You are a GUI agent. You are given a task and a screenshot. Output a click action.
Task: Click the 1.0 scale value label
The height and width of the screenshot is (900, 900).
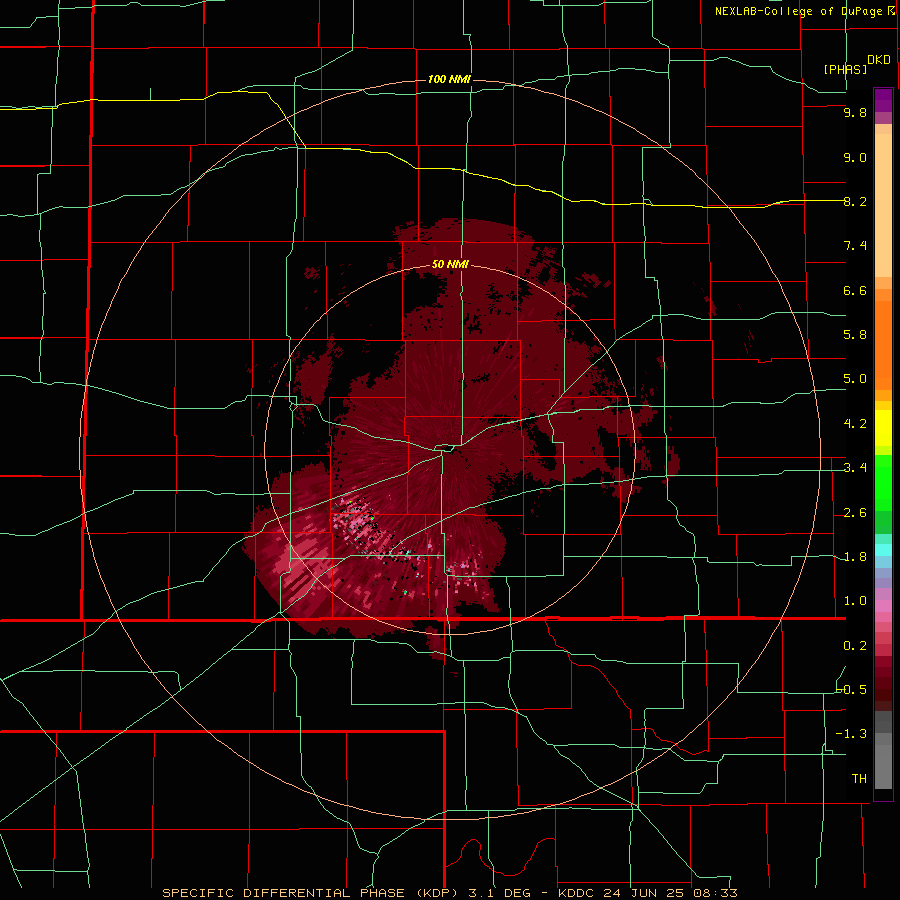[x=855, y=600]
